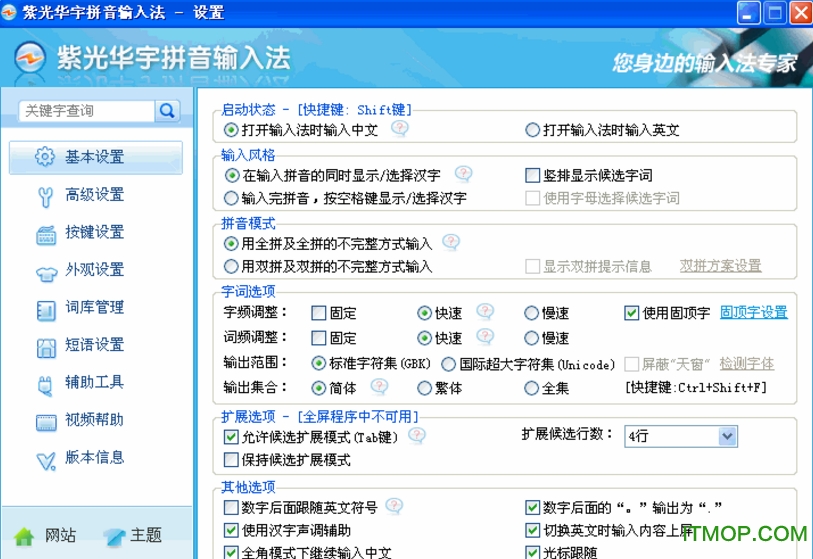Open 高级设置 section

pos(94,195)
